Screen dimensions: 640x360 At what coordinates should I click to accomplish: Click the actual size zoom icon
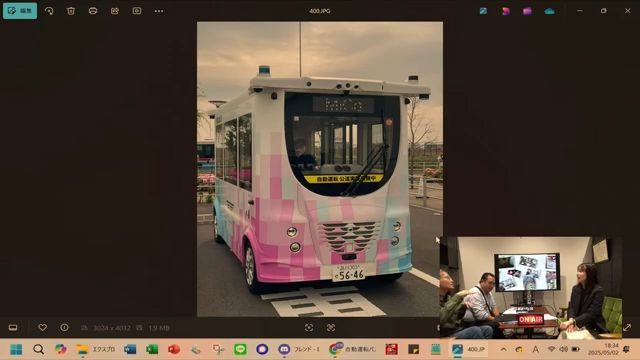pos(331,327)
